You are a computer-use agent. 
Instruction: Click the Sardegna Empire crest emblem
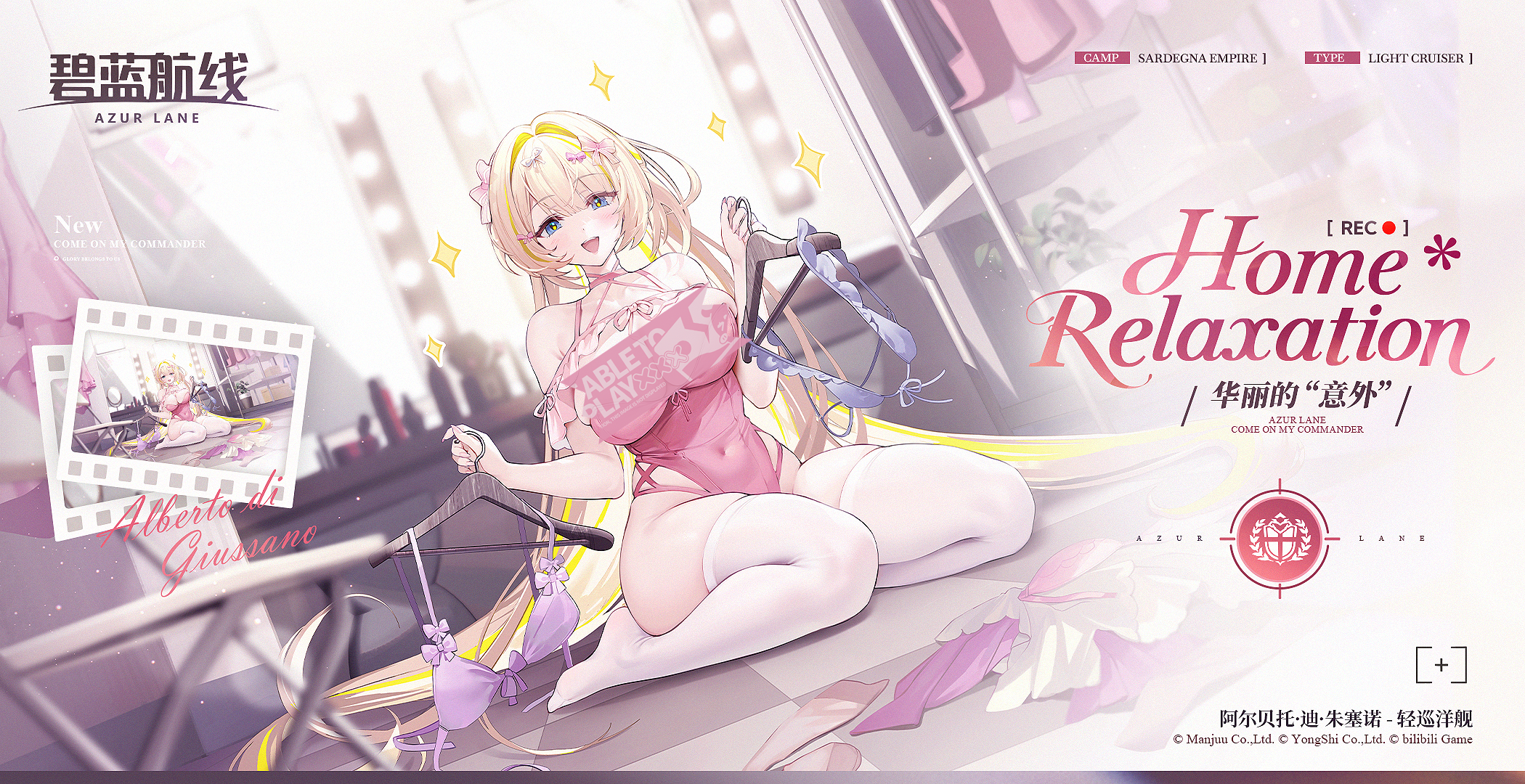(x=1280, y=539)
